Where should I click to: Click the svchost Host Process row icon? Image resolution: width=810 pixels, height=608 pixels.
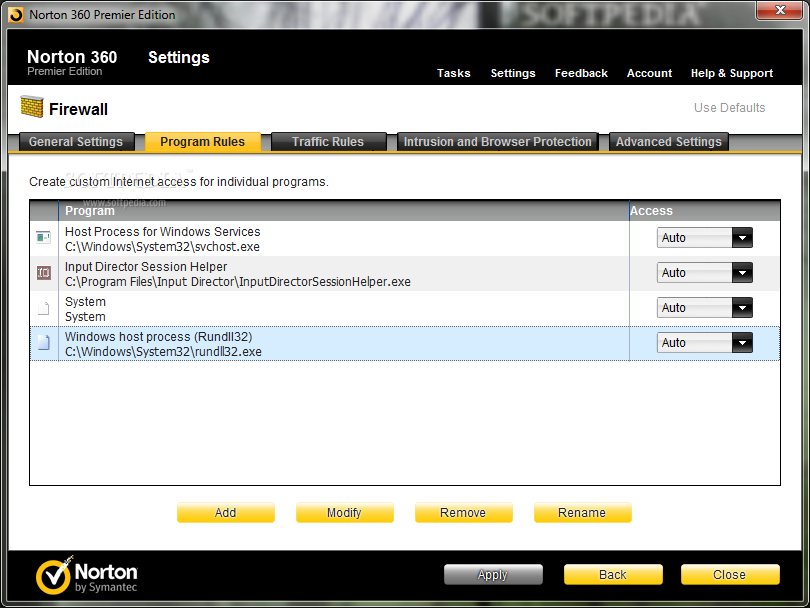[43, 238]
